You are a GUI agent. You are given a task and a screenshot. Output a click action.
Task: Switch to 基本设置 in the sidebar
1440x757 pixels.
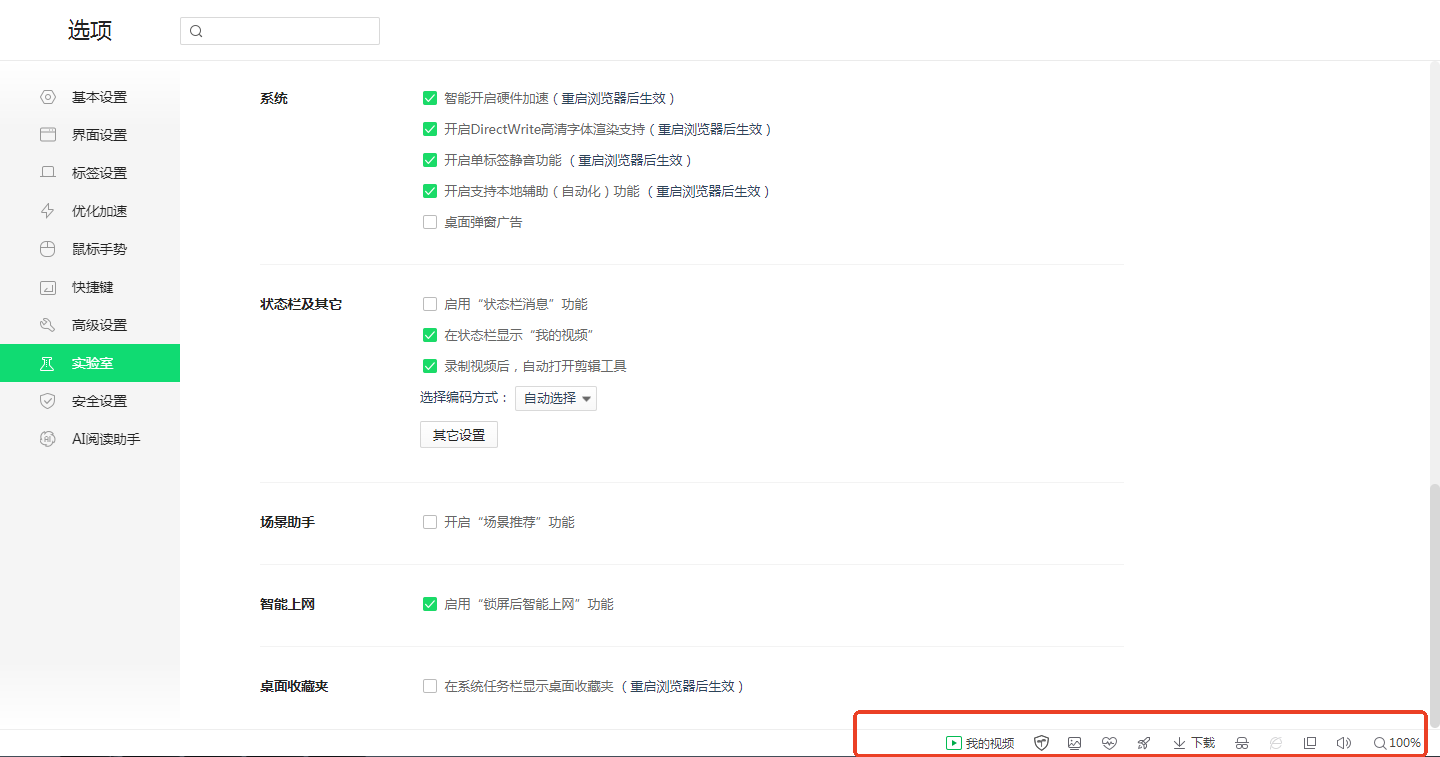99,97
